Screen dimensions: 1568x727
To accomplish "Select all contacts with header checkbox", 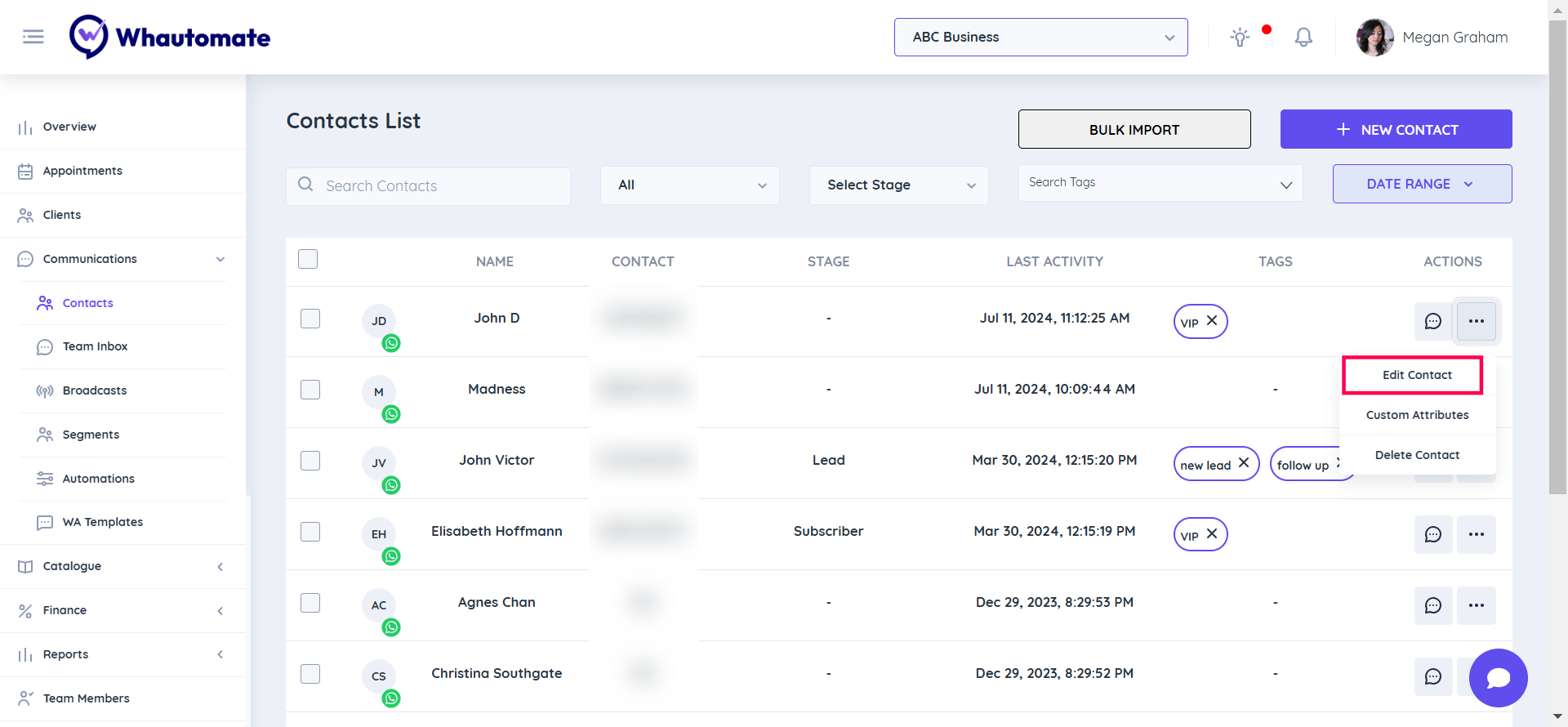I will coord(308,260).
